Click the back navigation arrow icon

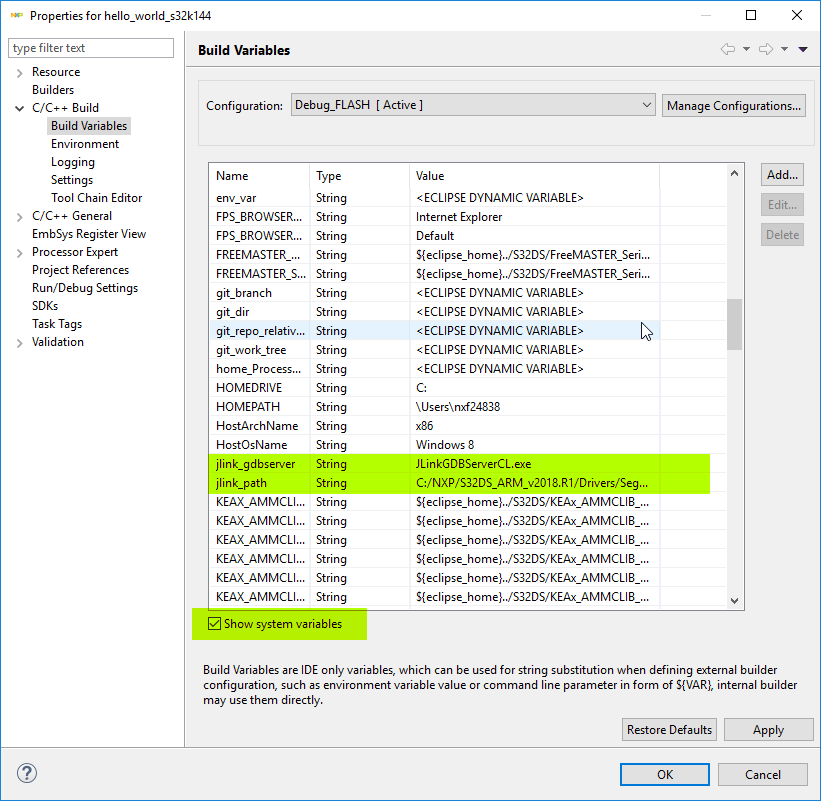[728, 49]
